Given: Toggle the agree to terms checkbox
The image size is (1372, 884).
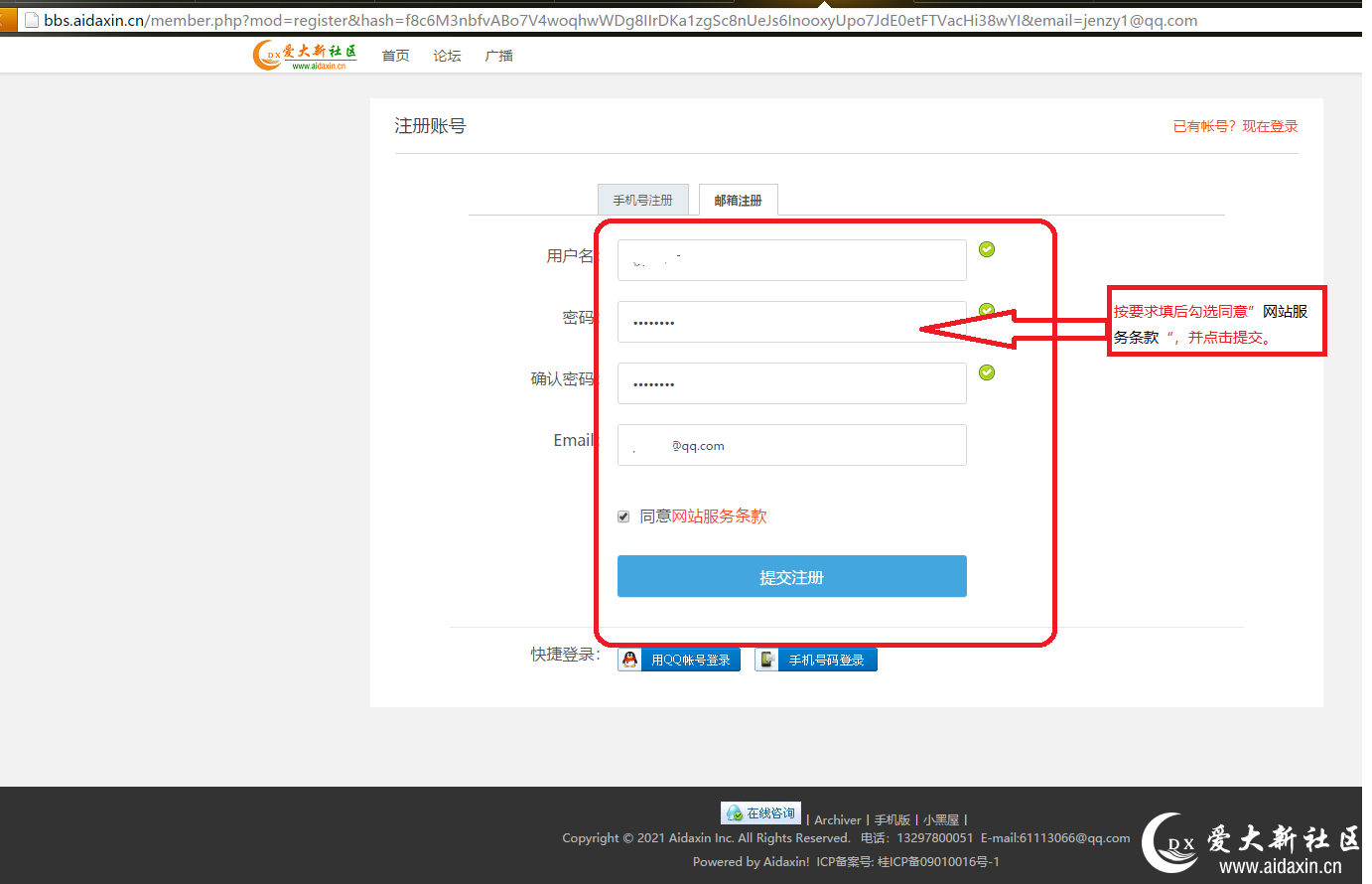Looking at the screenshot, I should click(x=623, y=516).
